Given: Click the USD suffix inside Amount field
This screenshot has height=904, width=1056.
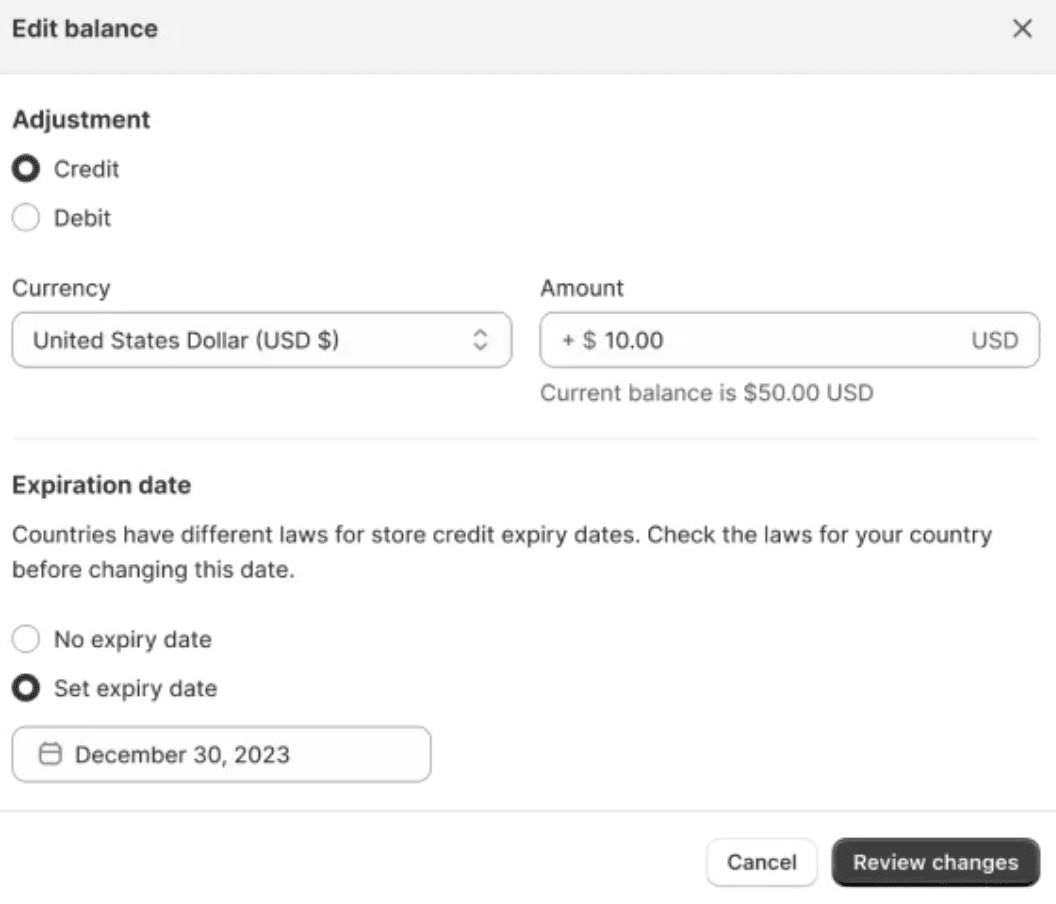Looking at the screenshot, I should pos(994,341).
